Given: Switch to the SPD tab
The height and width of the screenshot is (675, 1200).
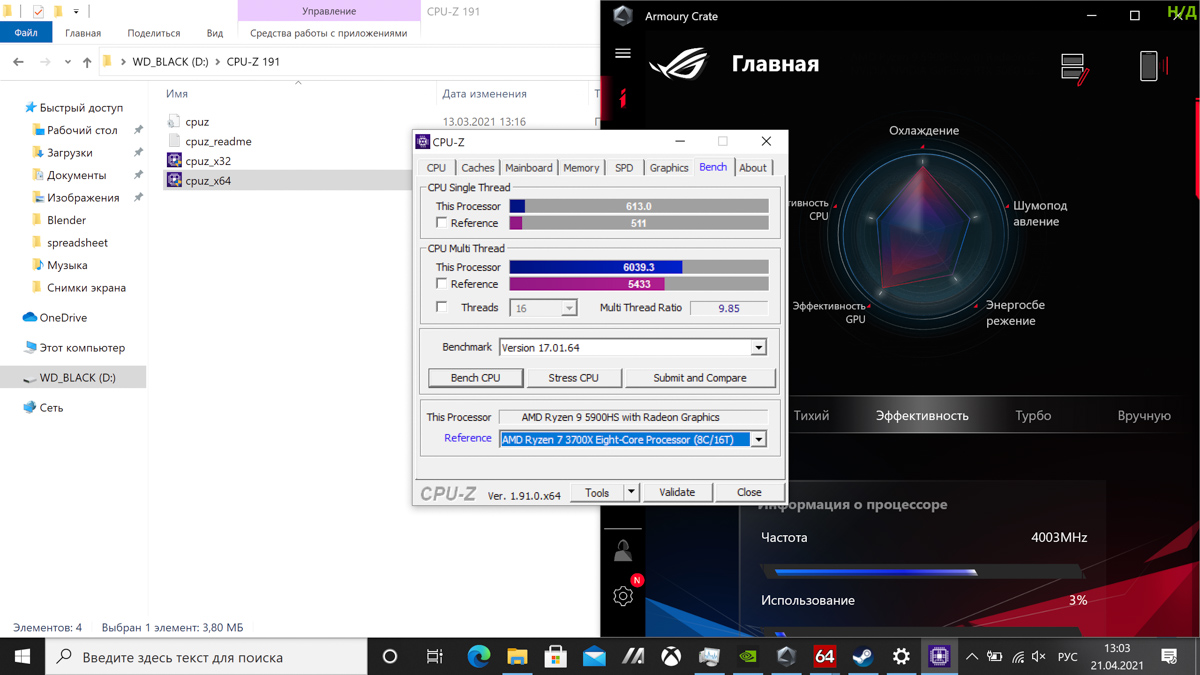Looking at the screenshot, I should 624,168.
